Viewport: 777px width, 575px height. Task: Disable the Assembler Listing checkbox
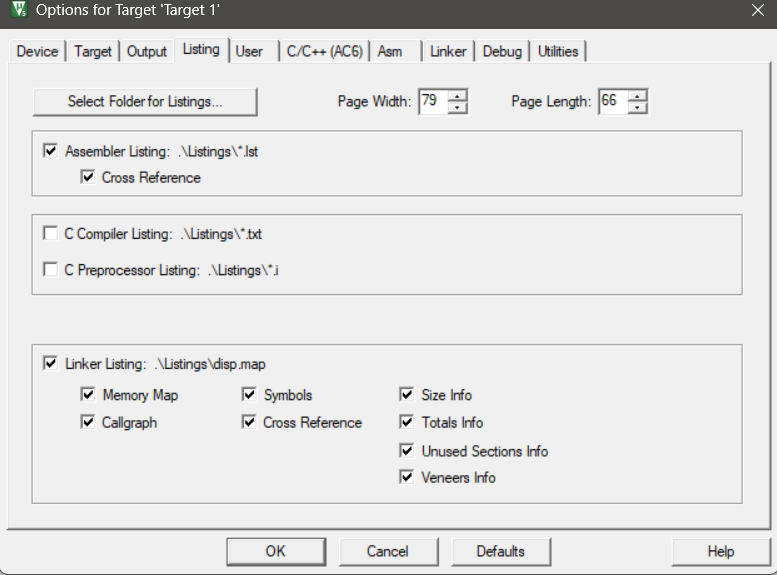point(51,152)
